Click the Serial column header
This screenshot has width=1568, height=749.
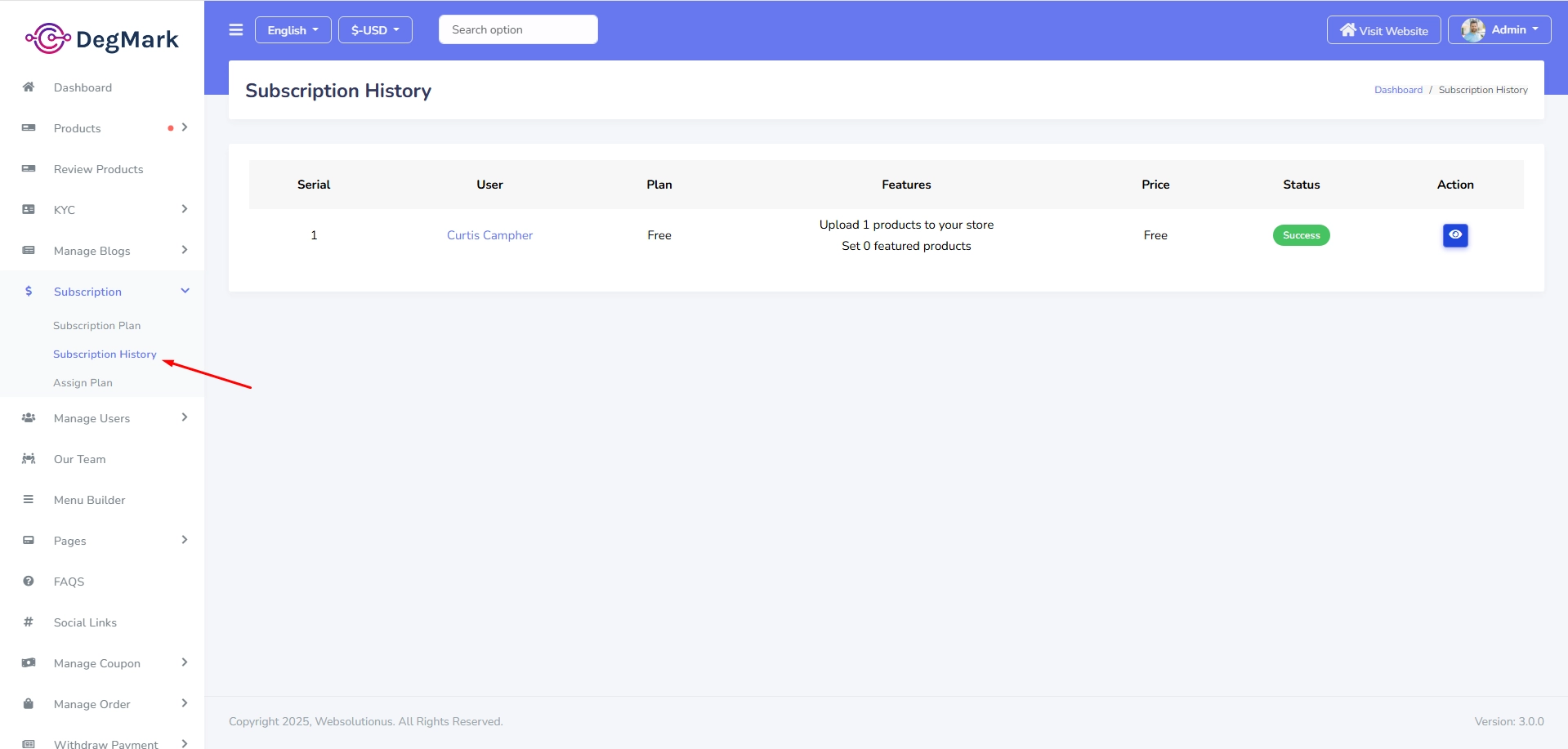(x=314, y=185)
